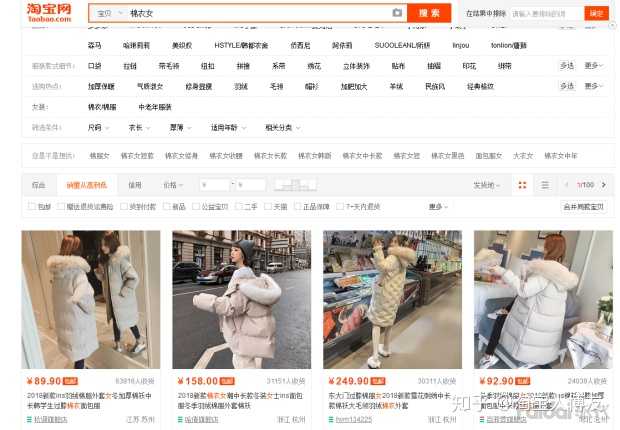This screenshot has width=620, height=430.
Task: Click the price distribution histogram
Action: (295, 185)
